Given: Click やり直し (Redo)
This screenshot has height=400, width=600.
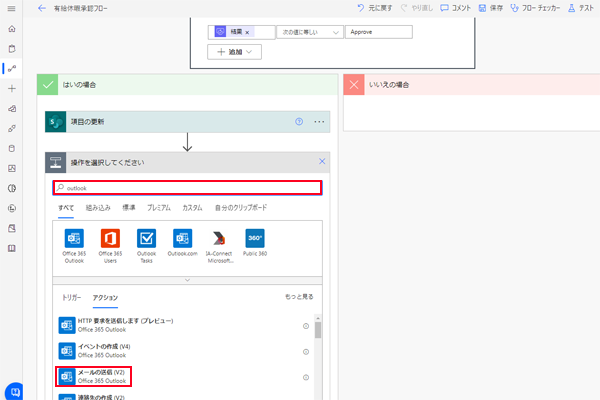Looking at the screenshot, I should [x=417, y=8].
